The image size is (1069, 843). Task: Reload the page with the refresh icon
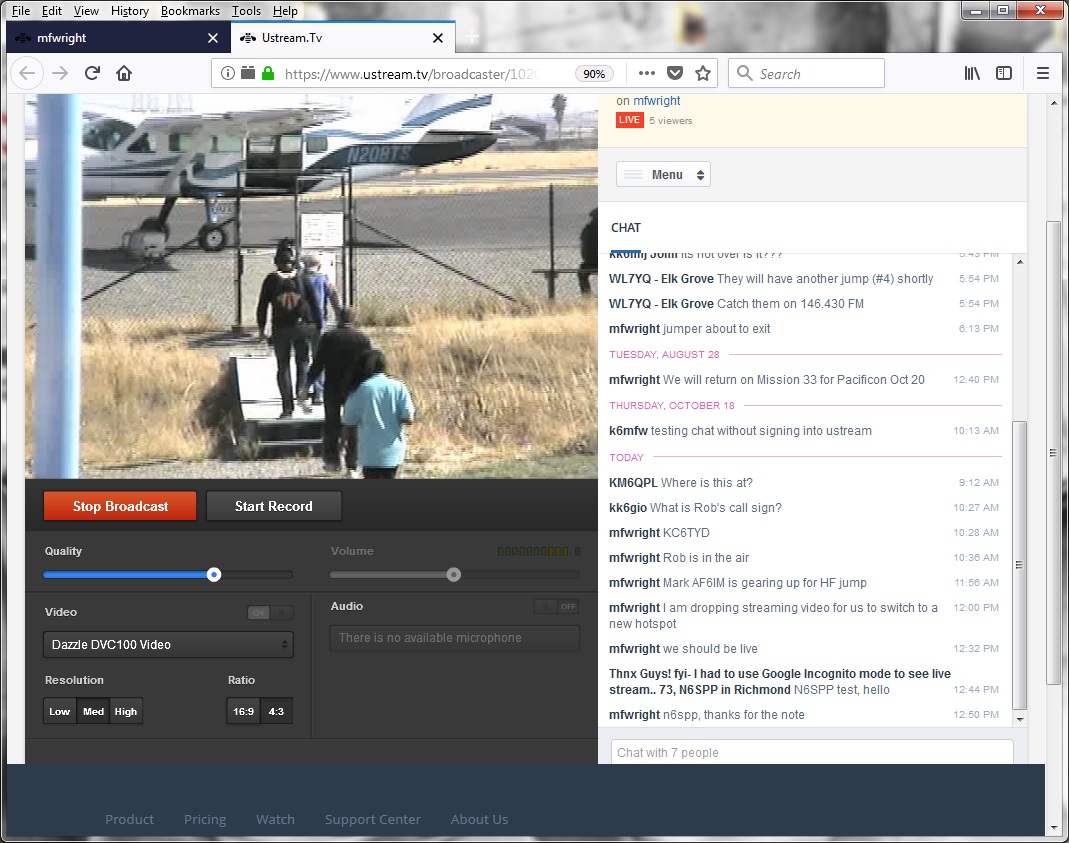(x=92, y=73)
